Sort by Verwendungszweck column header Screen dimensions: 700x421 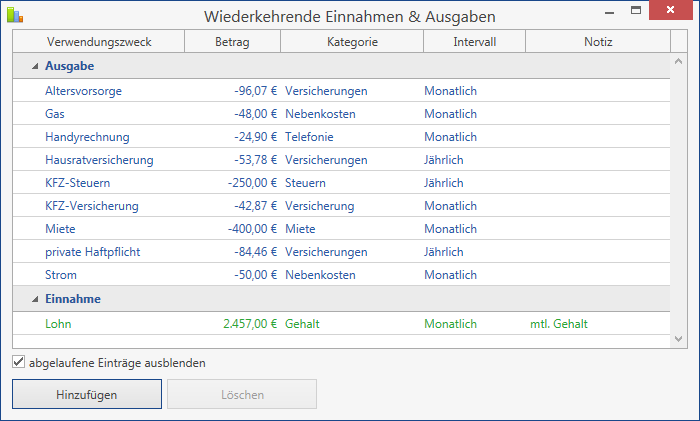click(x=99, y=42)
